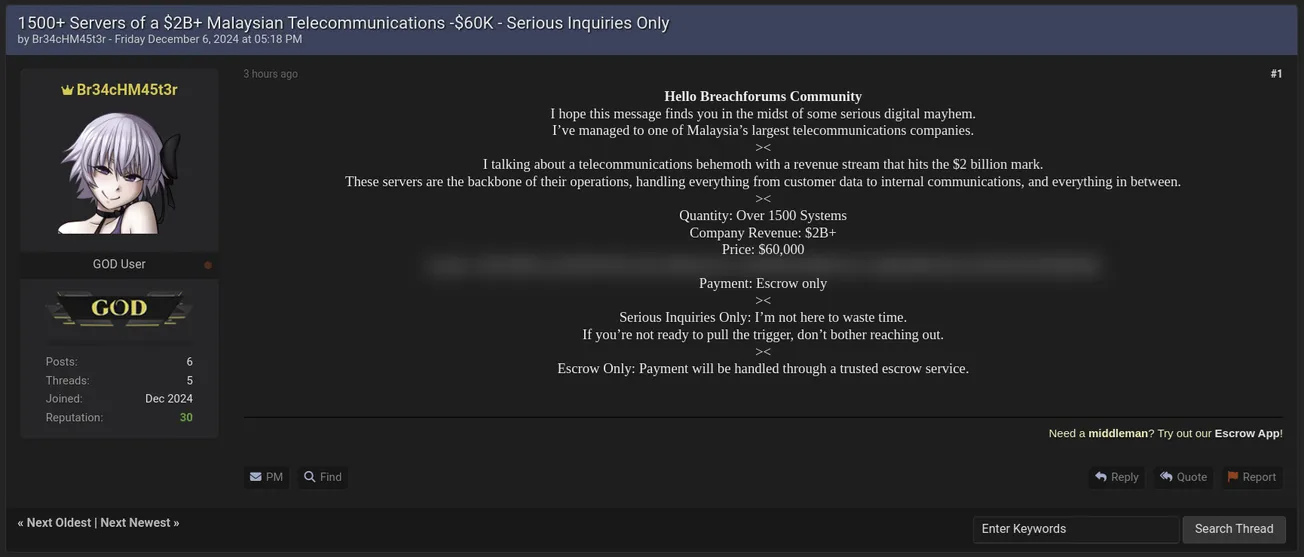The image size is (1304, 557).
Task: Open the Escrow App link
Action: pos(1247,433)
